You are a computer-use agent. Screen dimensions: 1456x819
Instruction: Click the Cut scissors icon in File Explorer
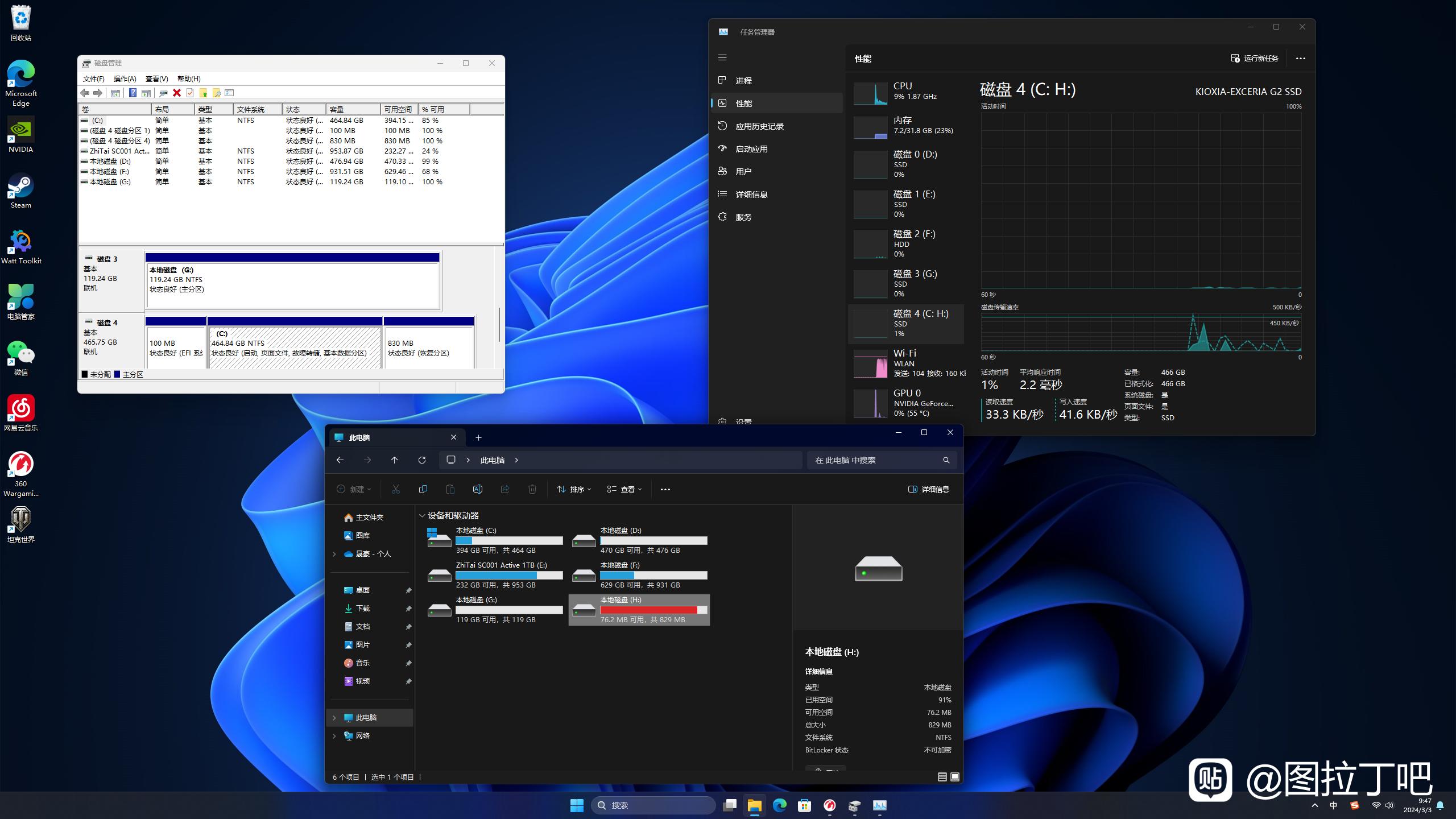[x=396, y=489]
